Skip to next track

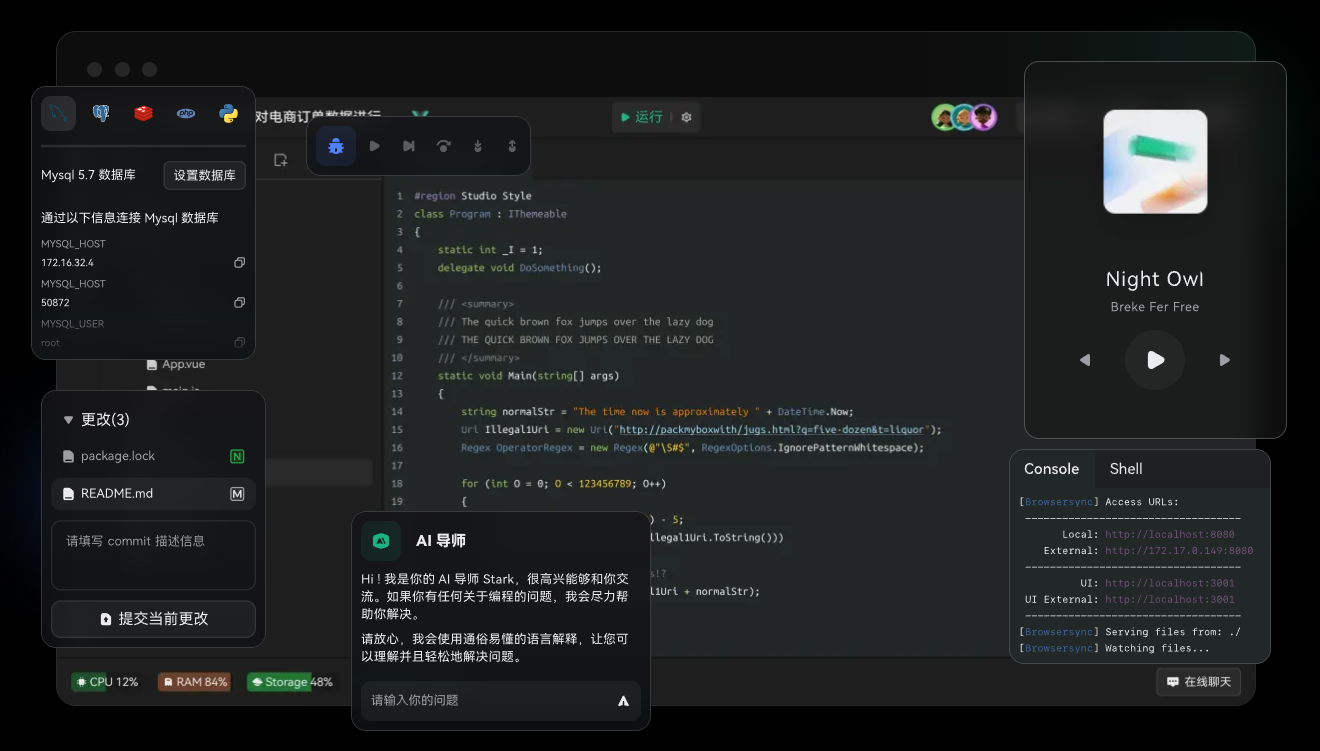tap(1225, 360)
